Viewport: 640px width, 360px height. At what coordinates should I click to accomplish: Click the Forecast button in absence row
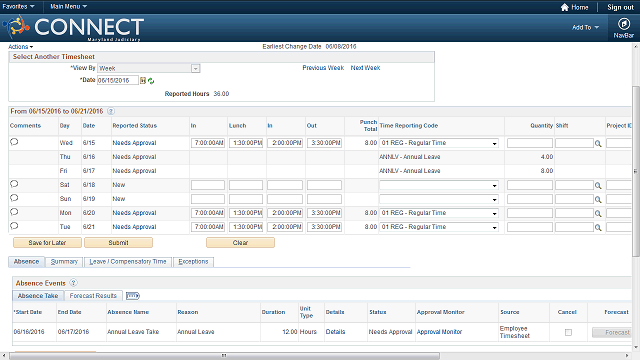point(612,333)
